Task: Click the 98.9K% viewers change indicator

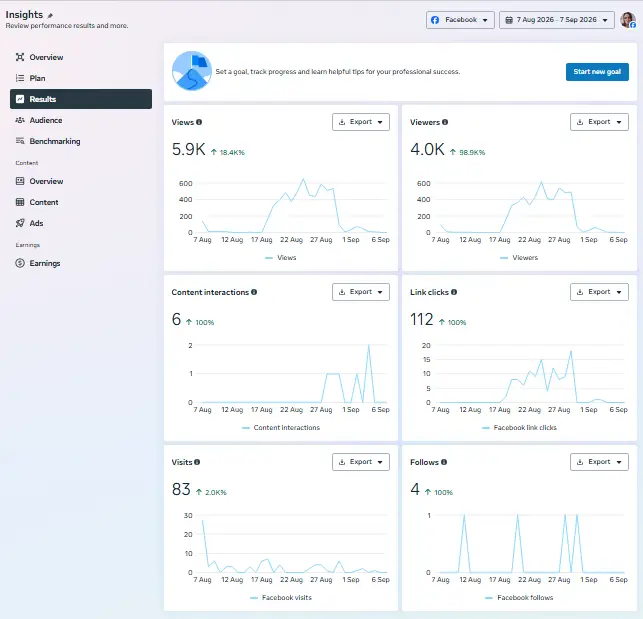Action: (x=467, y=152)
